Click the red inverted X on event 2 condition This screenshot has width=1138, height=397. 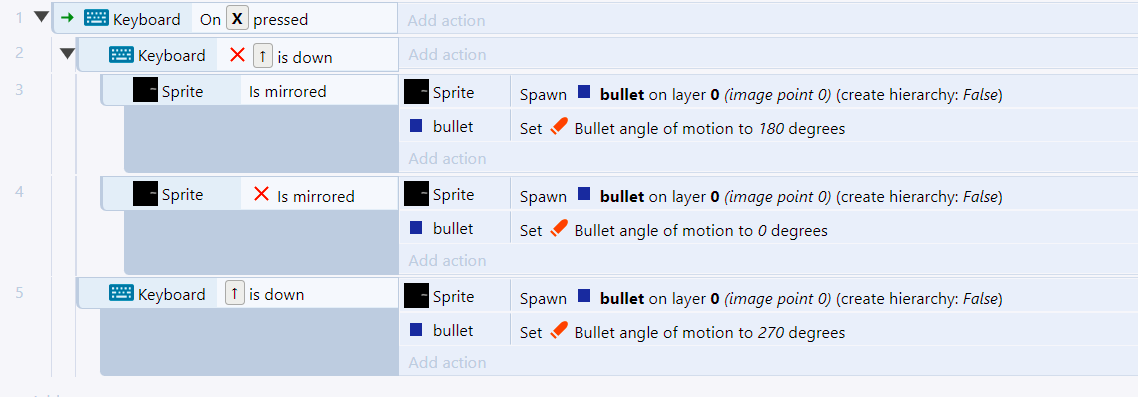pyautogui.click(x=237, y=54)
